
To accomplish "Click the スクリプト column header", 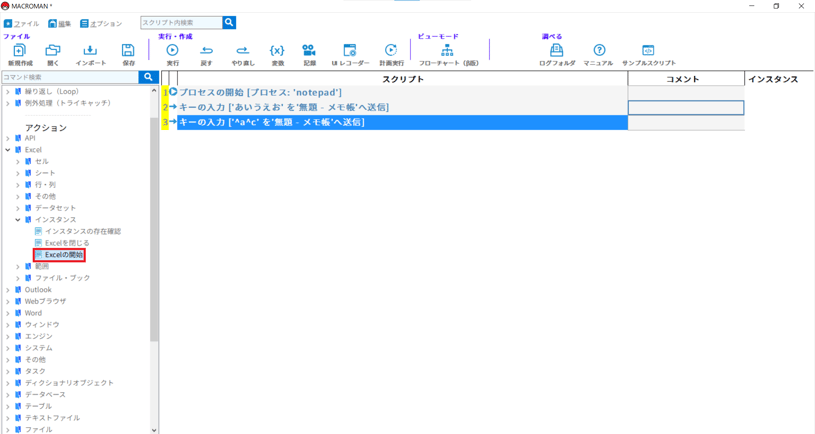I will click(403, 79).
